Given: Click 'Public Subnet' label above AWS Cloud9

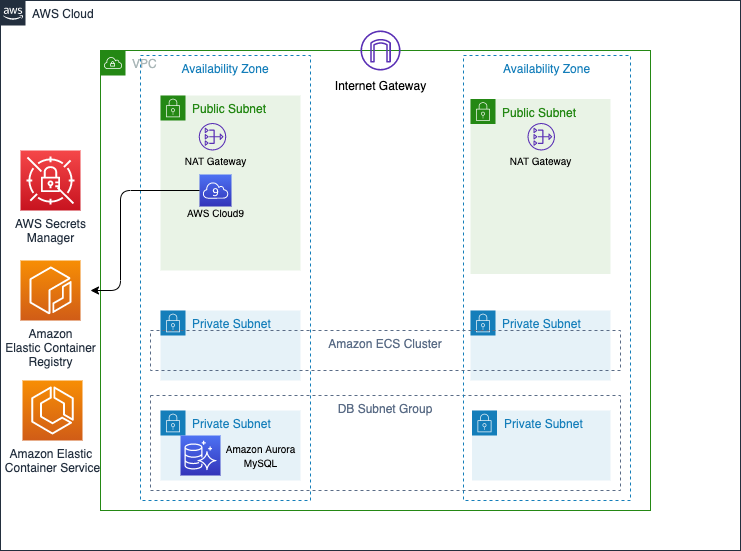Looking at the screenshot, I should point(229,109).
